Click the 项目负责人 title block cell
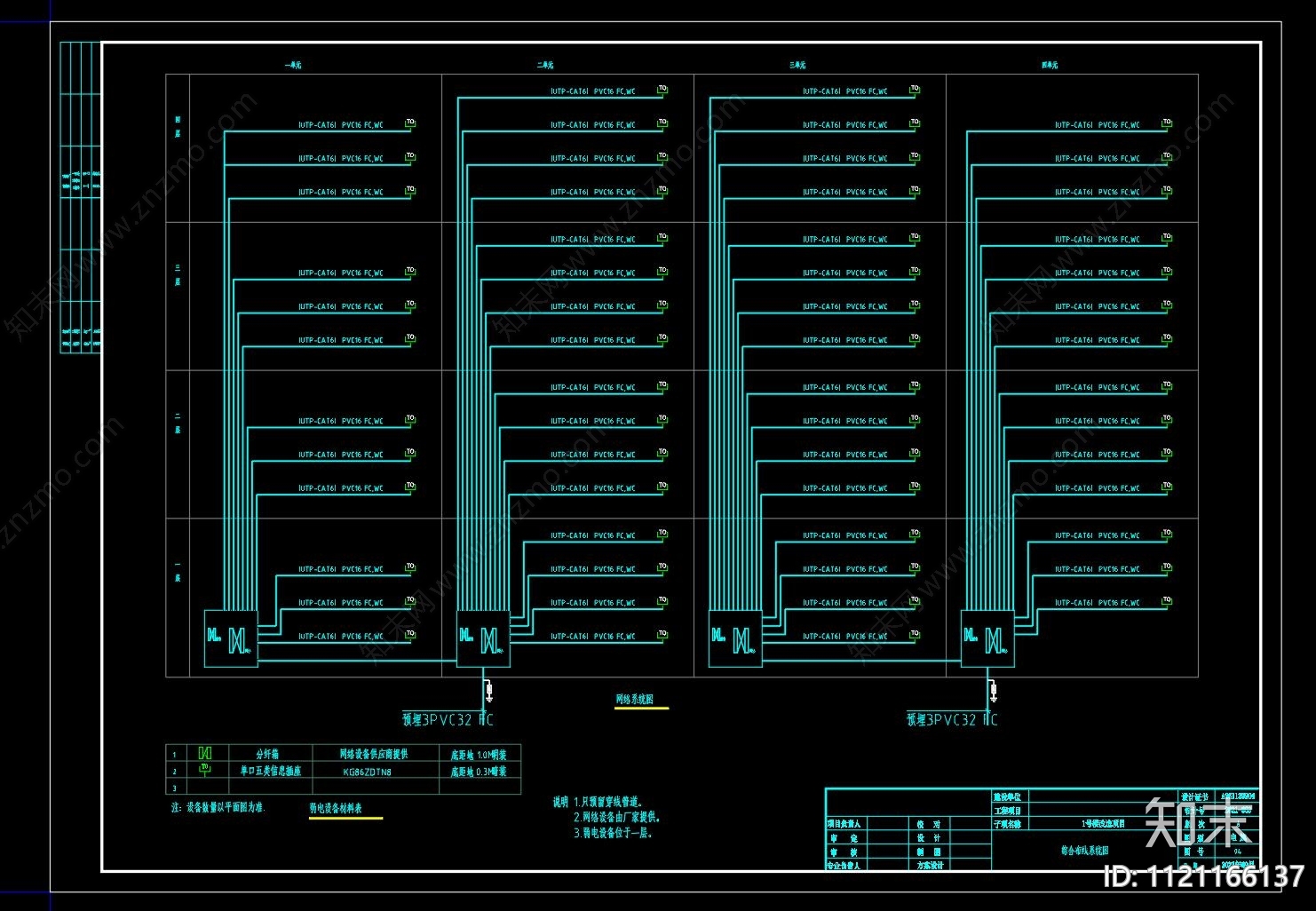The width and height of the screenshot is (1316, 911). point(844,824)
